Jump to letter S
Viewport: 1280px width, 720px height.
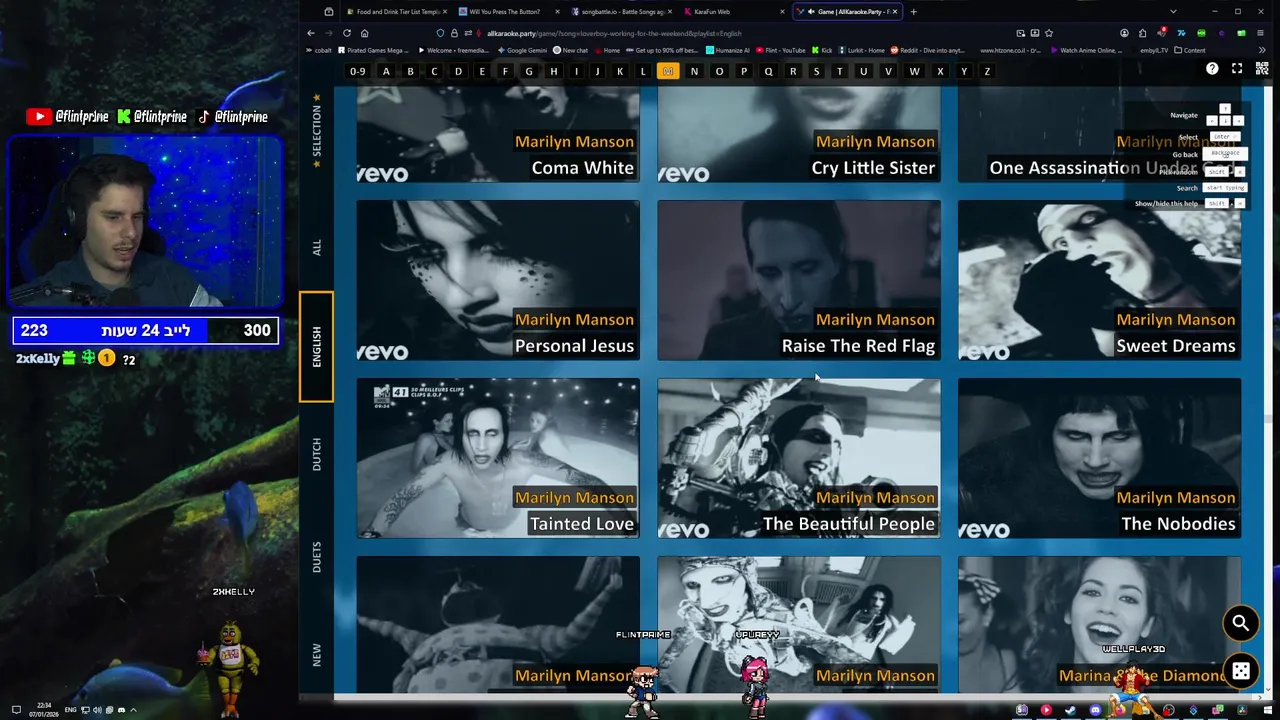816,71
